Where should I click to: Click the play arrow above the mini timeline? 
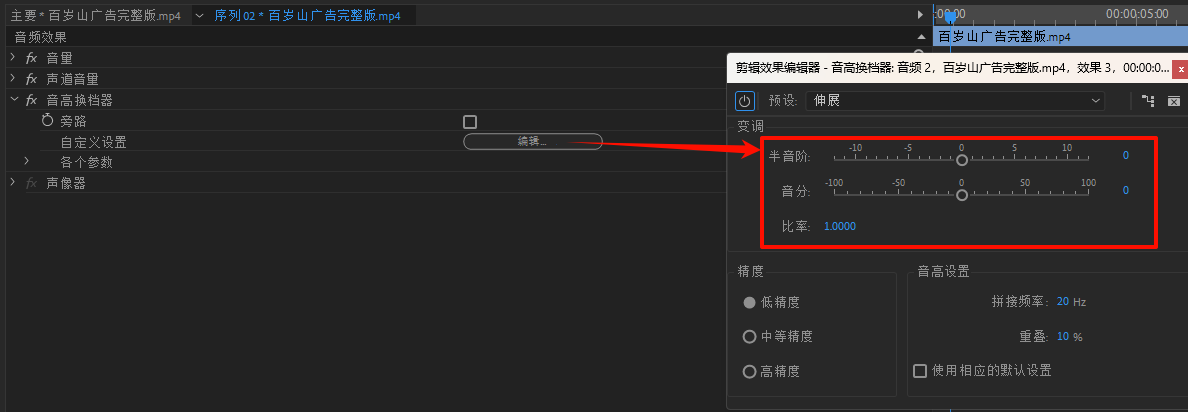coord(921,14)
